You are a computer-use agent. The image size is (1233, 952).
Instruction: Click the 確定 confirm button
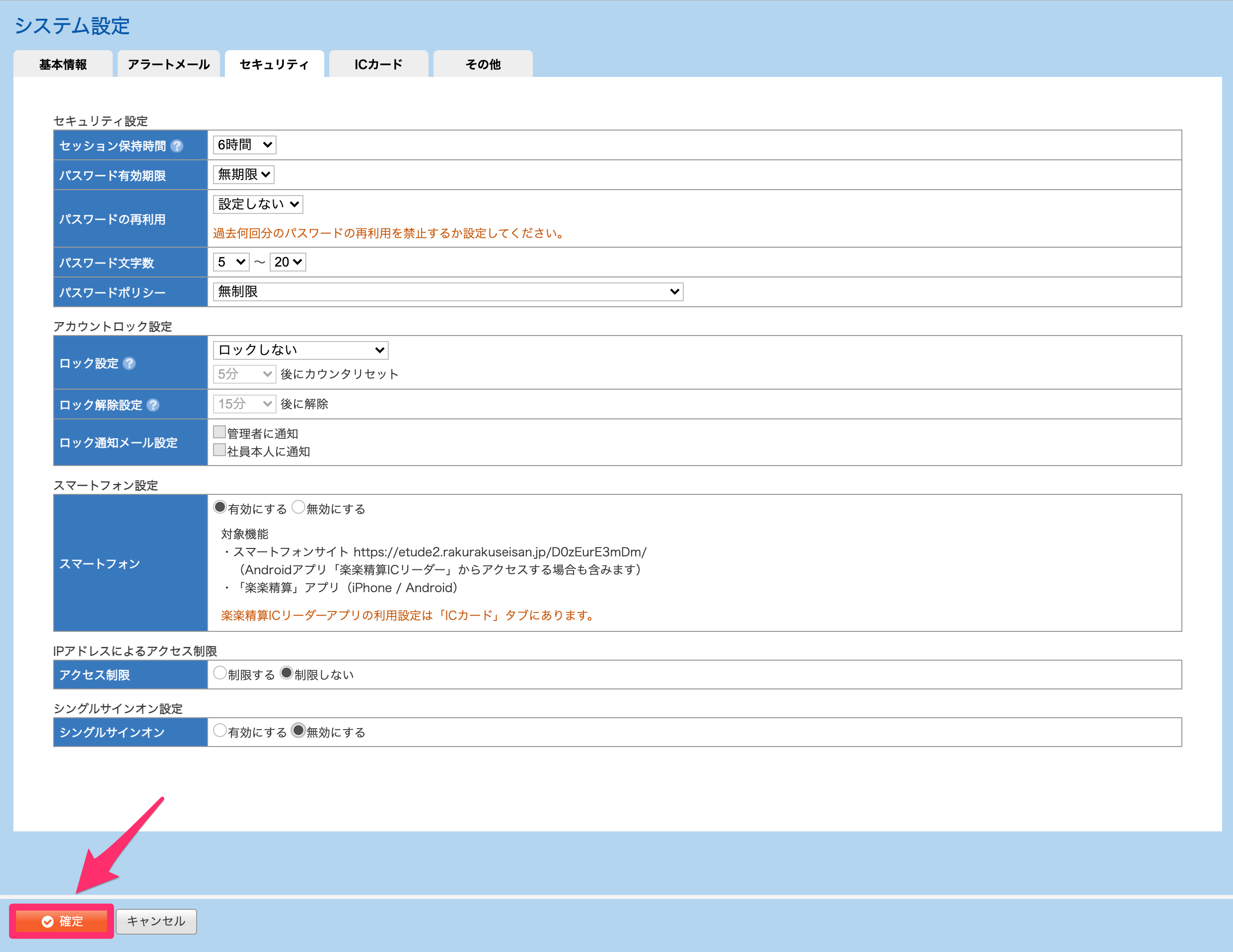pyautogui.click(x=62, y=922)
